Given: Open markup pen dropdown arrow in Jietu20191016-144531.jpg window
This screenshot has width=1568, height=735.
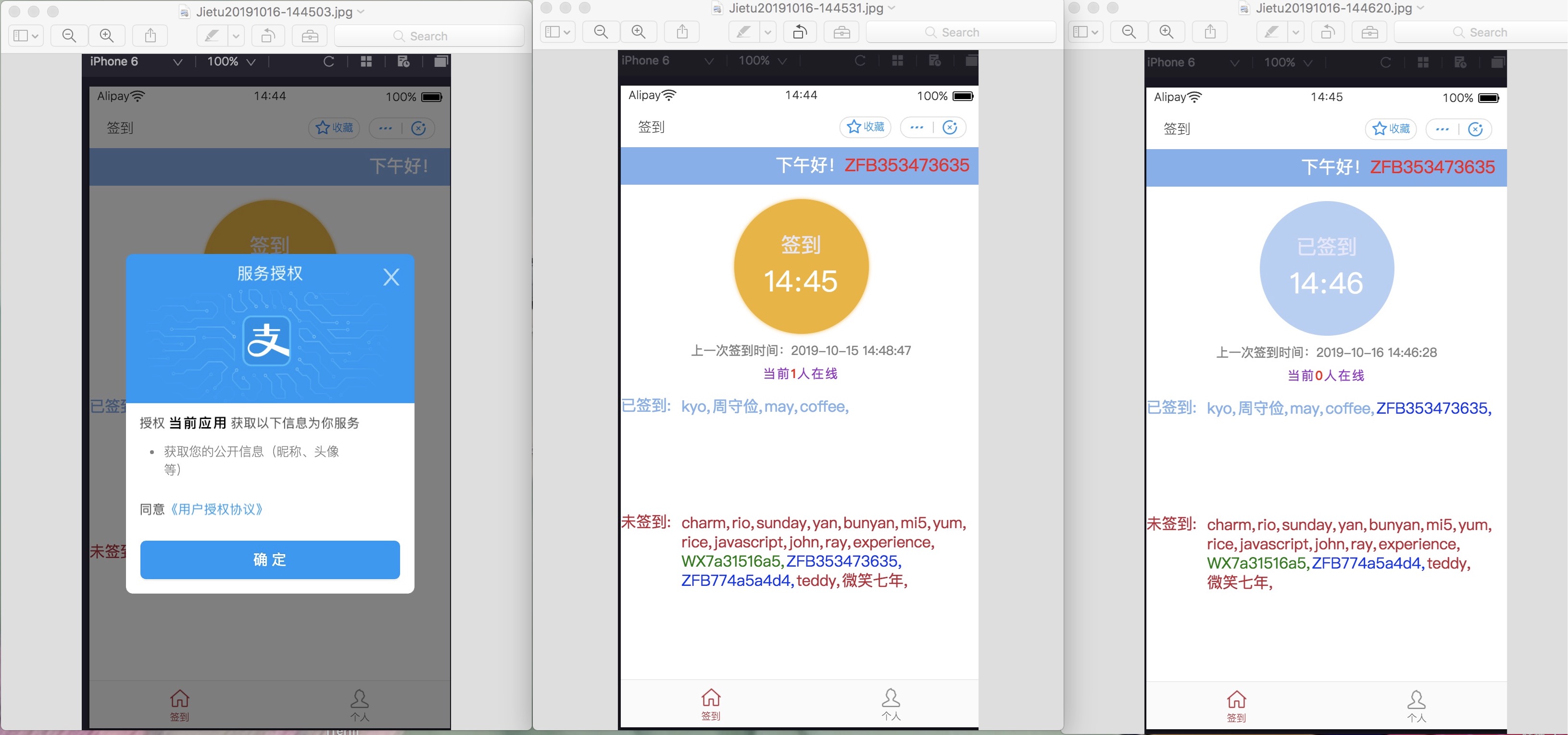Looking at the screenshot, I should coord(768,32).
